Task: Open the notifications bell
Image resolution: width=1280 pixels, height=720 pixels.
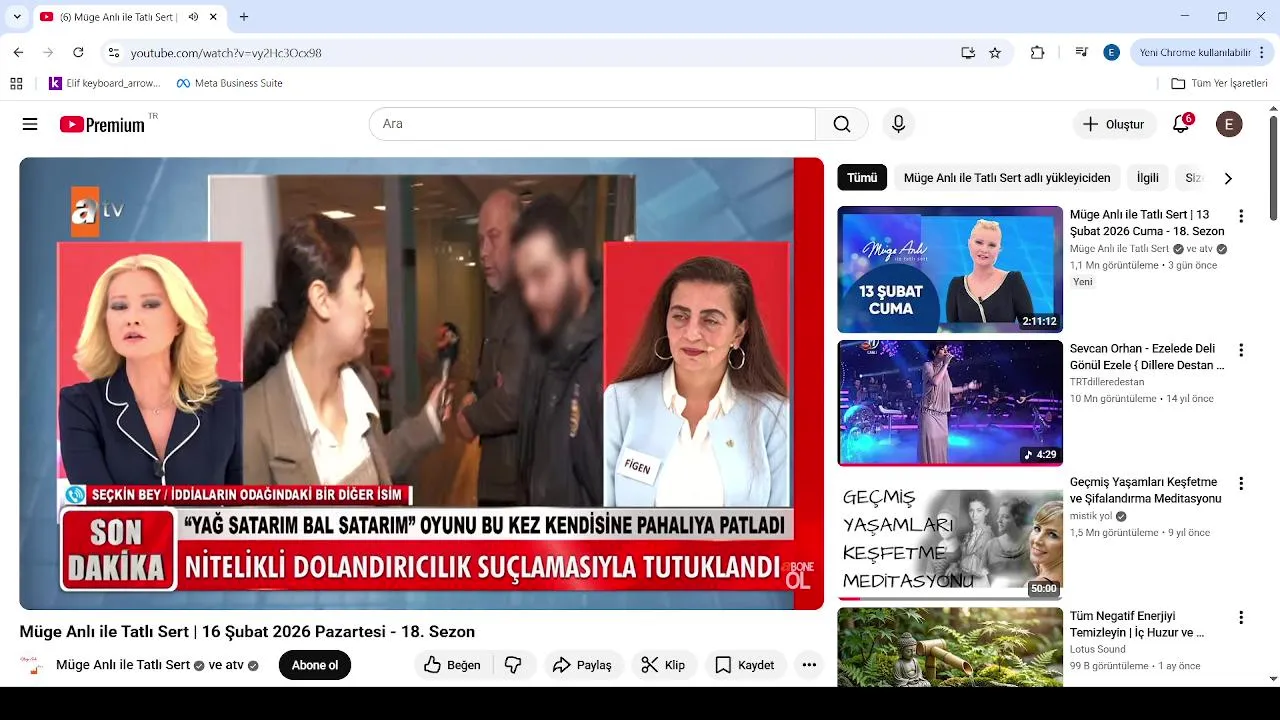Action: (1181, 124)
